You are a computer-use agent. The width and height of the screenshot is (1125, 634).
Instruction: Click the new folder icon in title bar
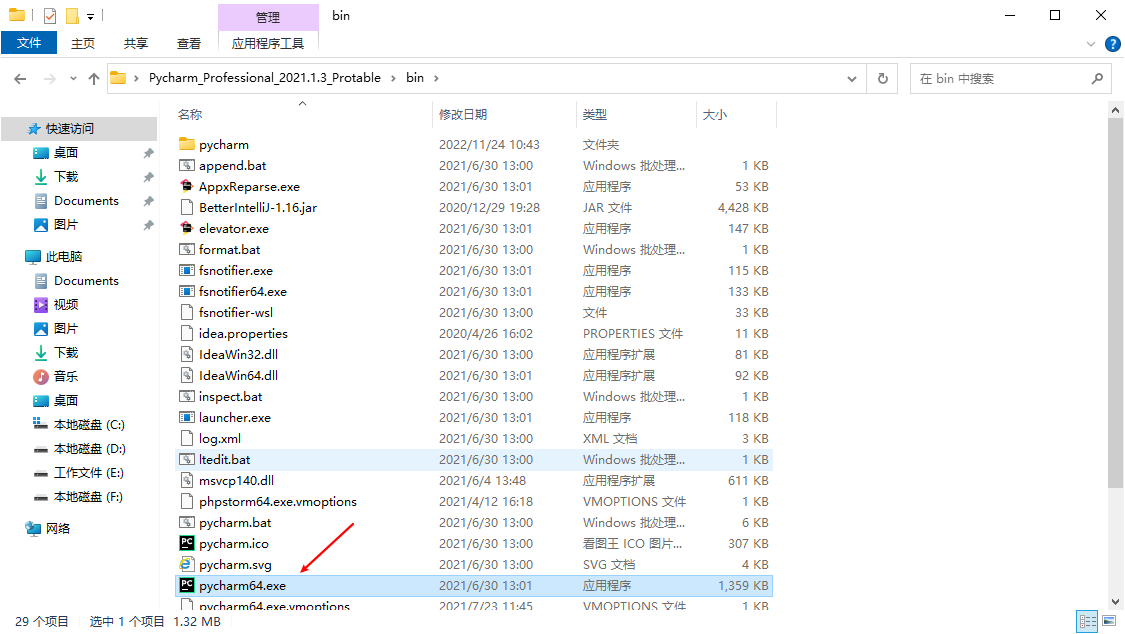72,15
